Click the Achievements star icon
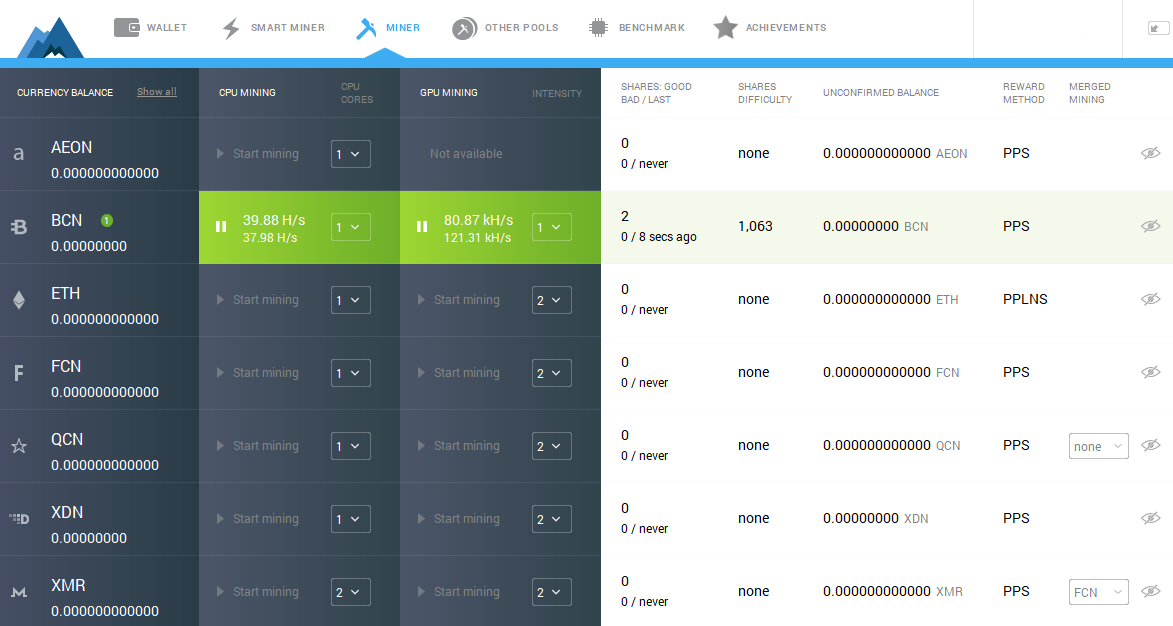 click(725, 27)
